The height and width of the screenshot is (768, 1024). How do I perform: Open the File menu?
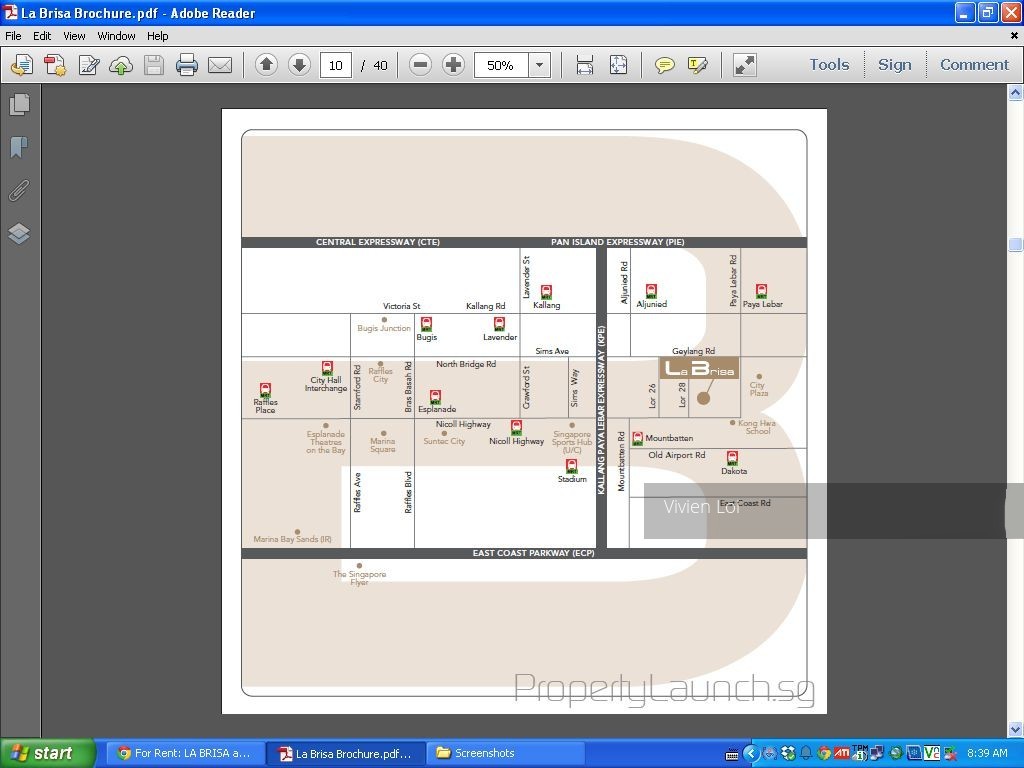(x=13, y=36)
